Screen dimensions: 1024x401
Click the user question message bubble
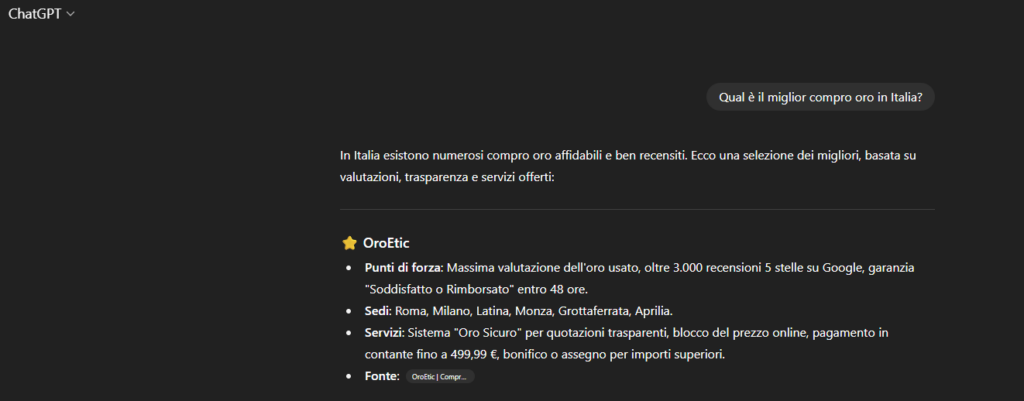click(820, 97)
